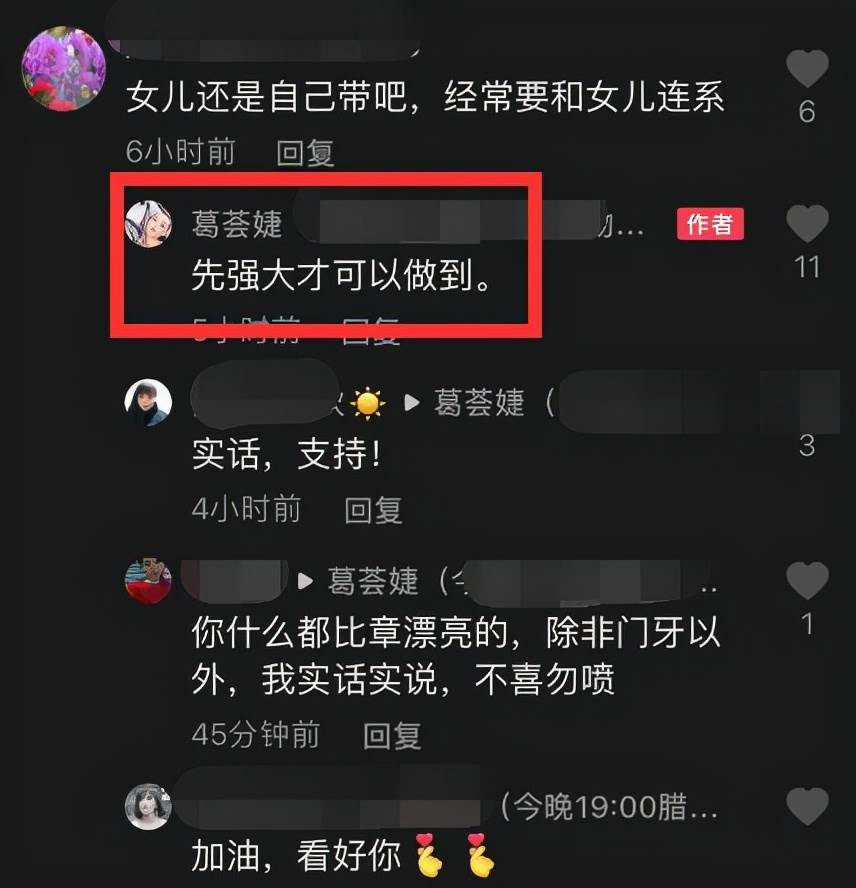Like the 加油，看好你 comment
The image size is (856, 888).
[807, 806]
